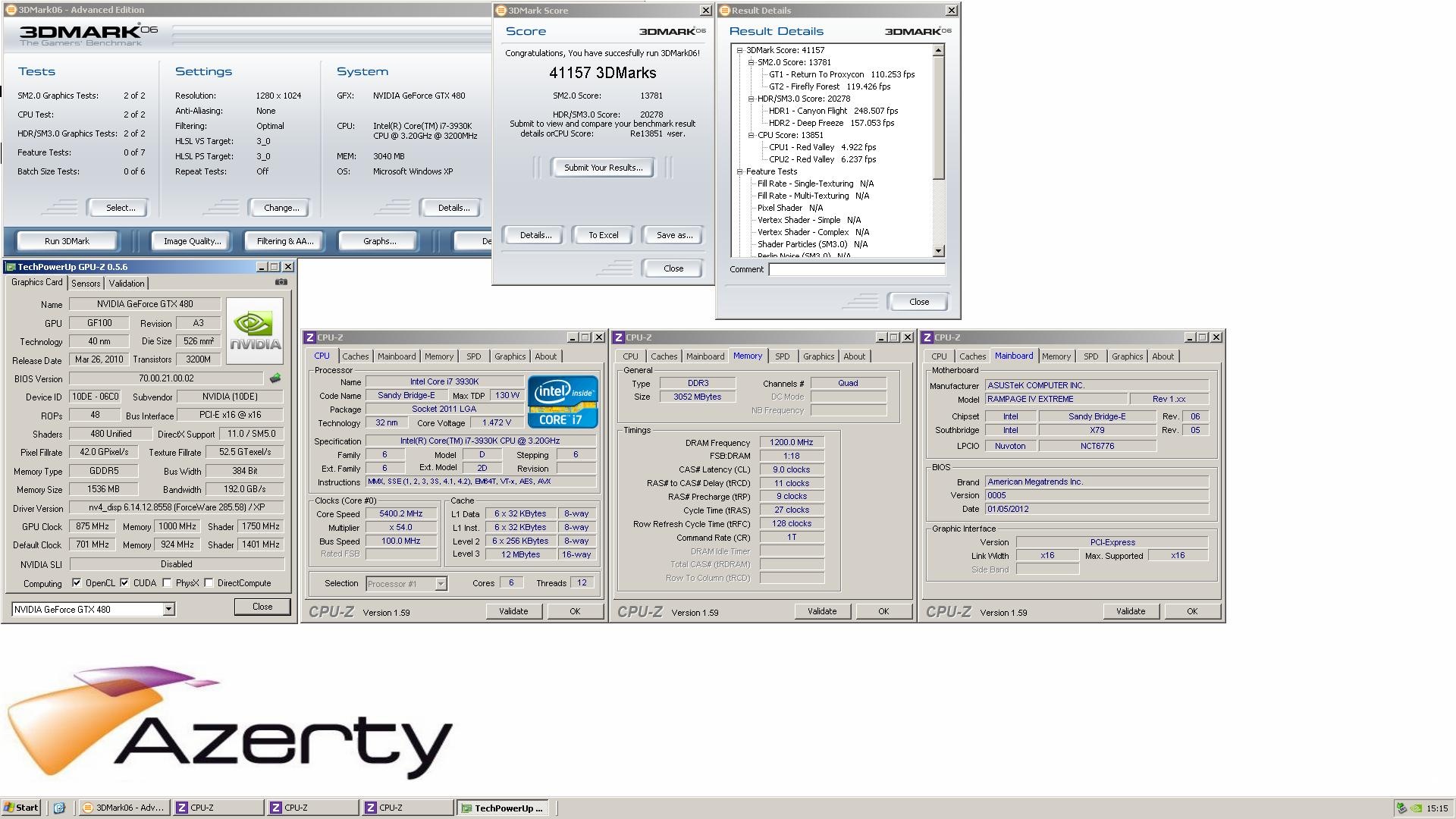Click the Internet Explorer quick launch icon
Screen dimensions: 1456x819
point(59,808)
